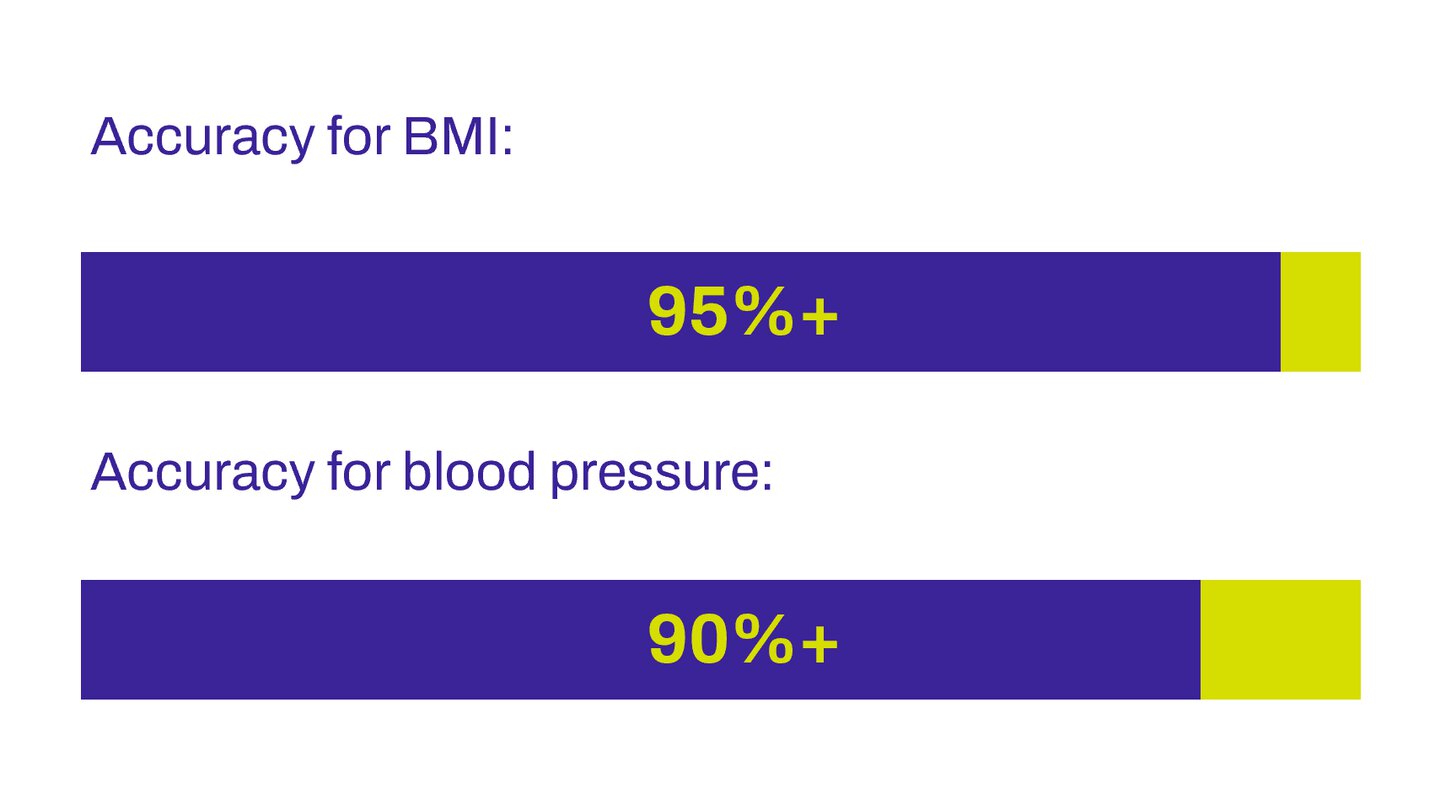The width and height of the screenshot is (1440, 810).
Task: Click the percent symbol in "95%+"
Action: point(763,312)
